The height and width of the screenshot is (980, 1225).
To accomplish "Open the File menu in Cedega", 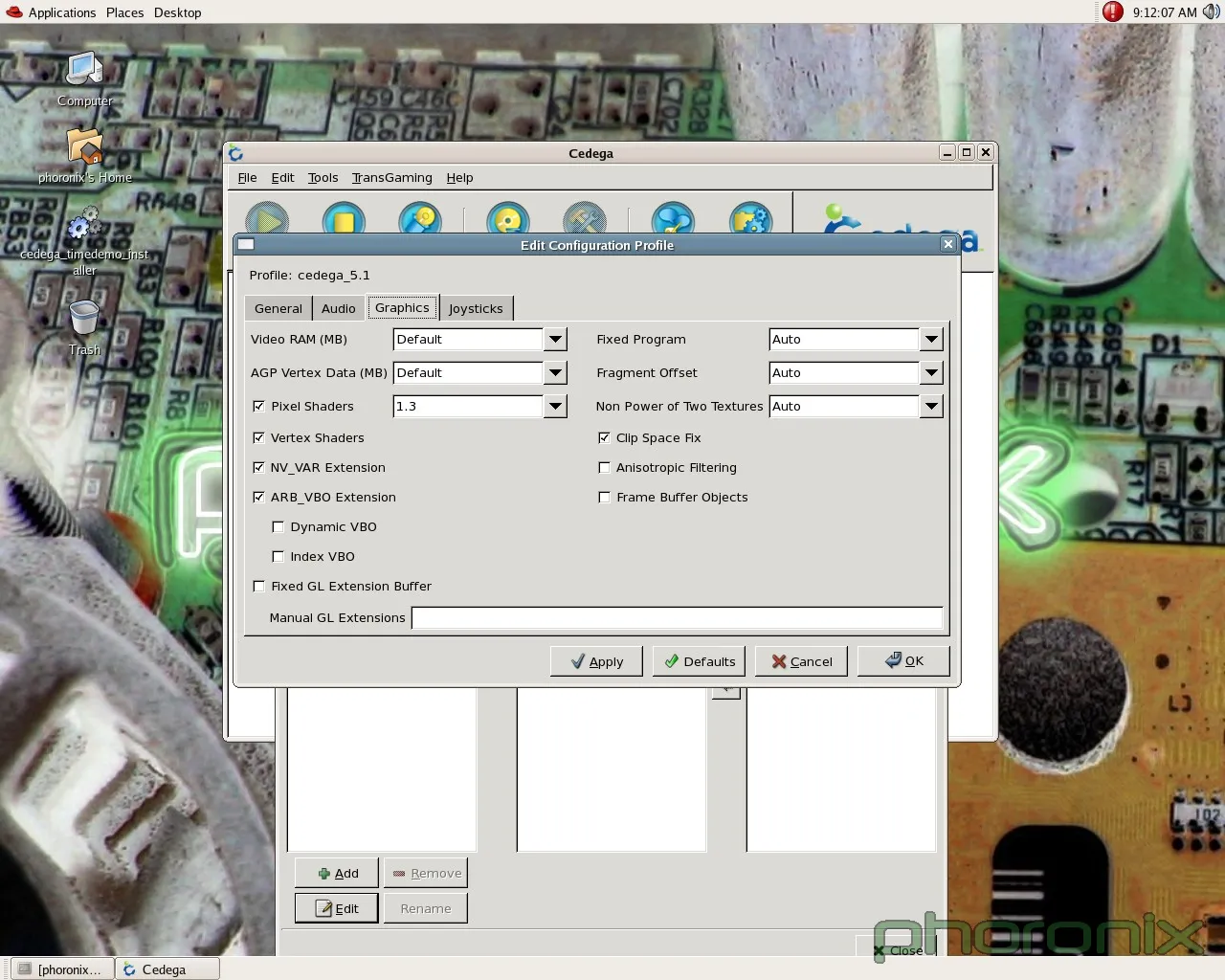I will pyautogui.click(x=247, y=177).
